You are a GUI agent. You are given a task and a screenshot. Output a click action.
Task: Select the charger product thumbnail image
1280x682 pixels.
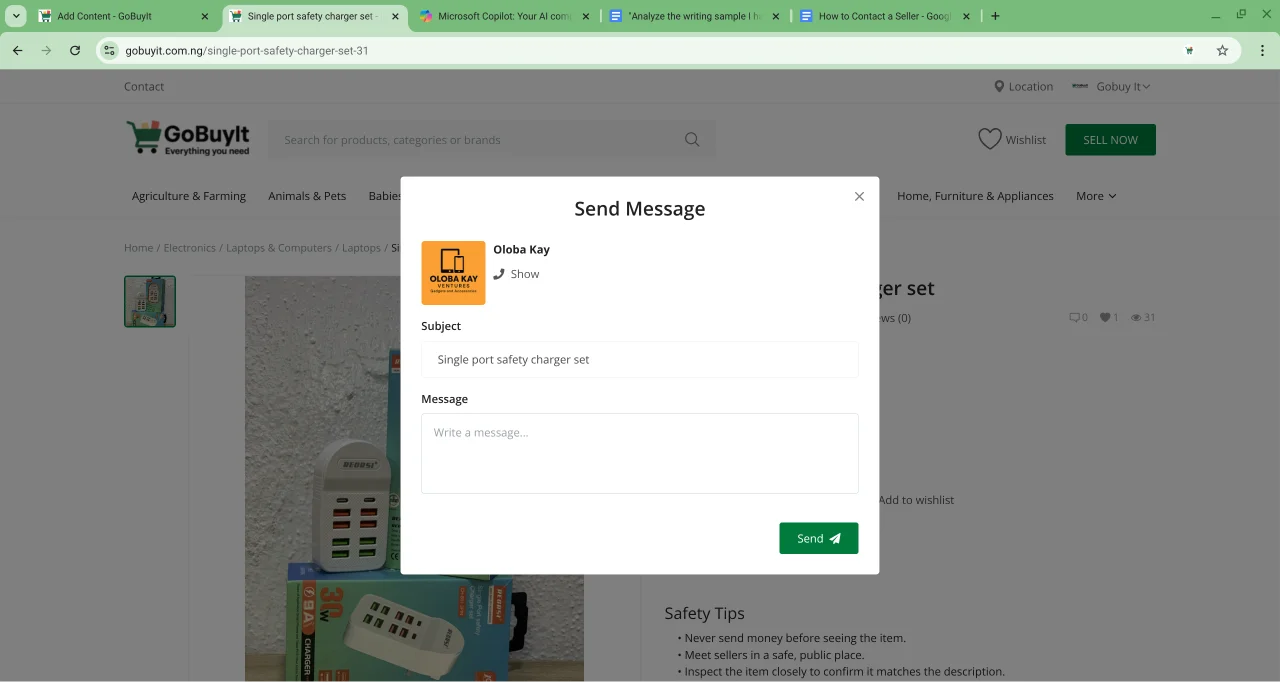tap(150, 301)
